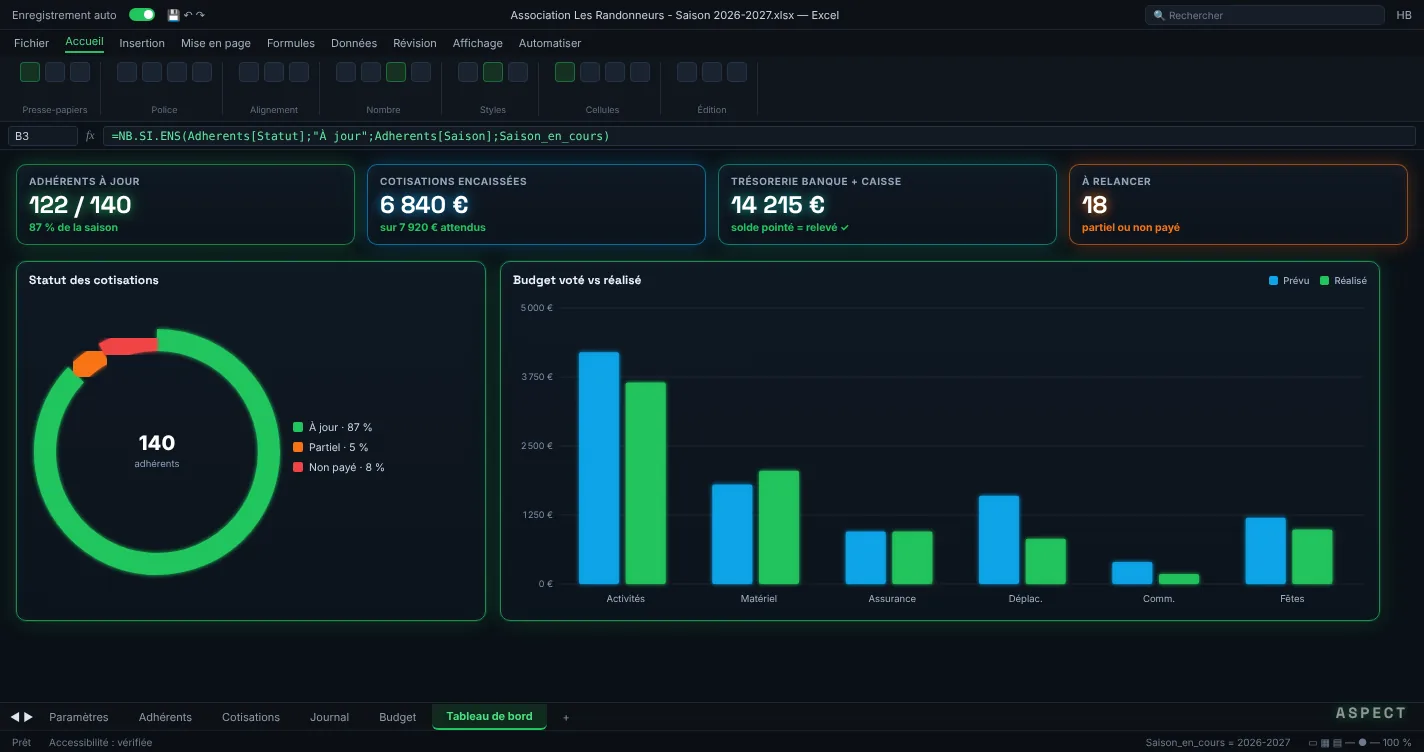Screen dimensions: 1424x752
Task: Click into the formula bar with NB.SI.ENS
Action: click(759, 136)
